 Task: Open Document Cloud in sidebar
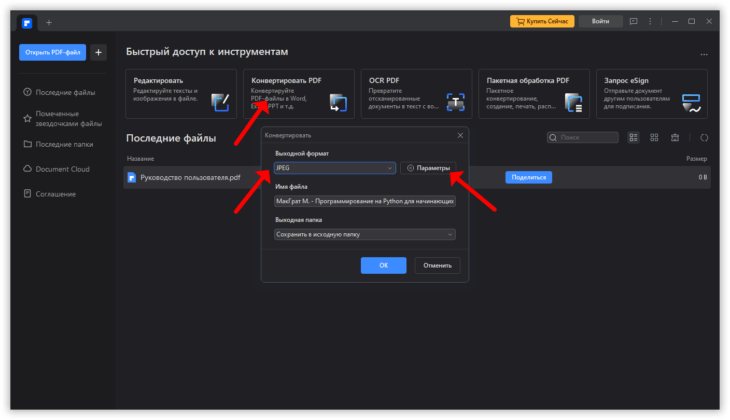click(56, 169)
